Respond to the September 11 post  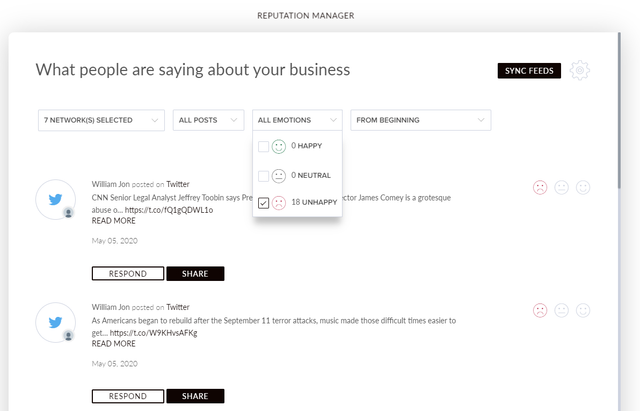pyautogui.click(x=128, y=396)
